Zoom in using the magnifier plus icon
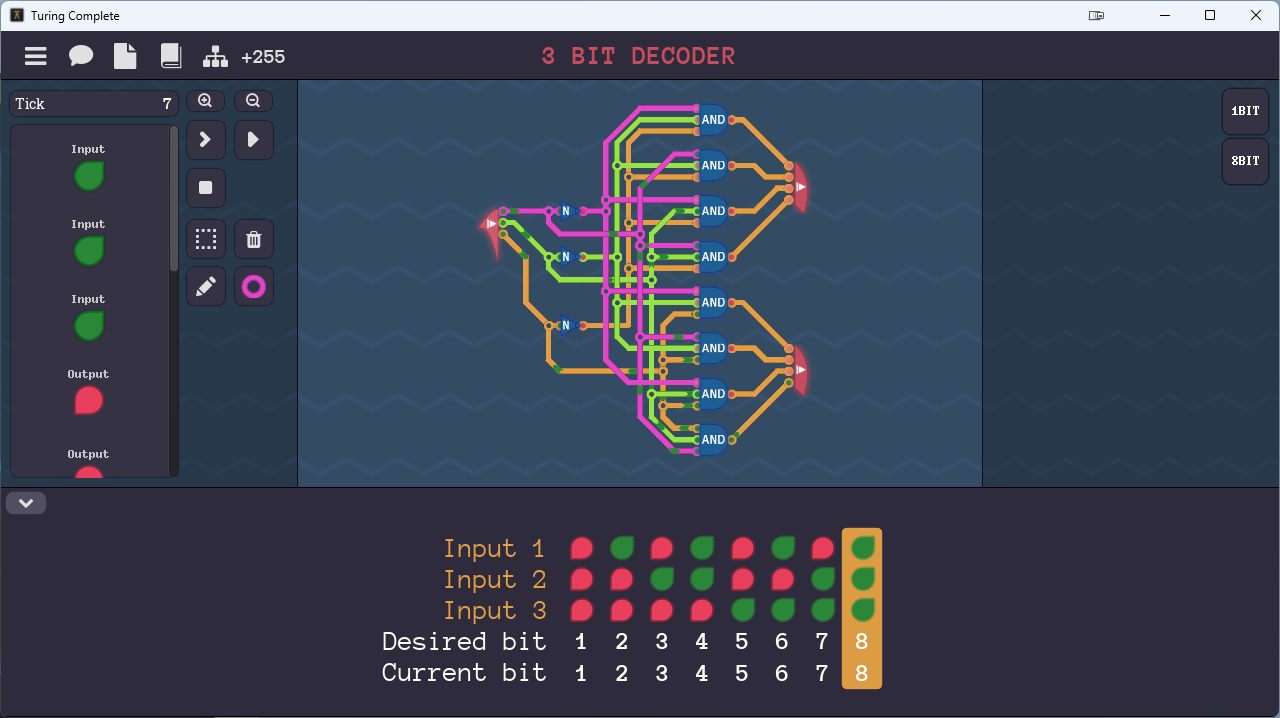Image resolution: width=1280 pixels, height=718 pixels. click(x=205, y=100)
